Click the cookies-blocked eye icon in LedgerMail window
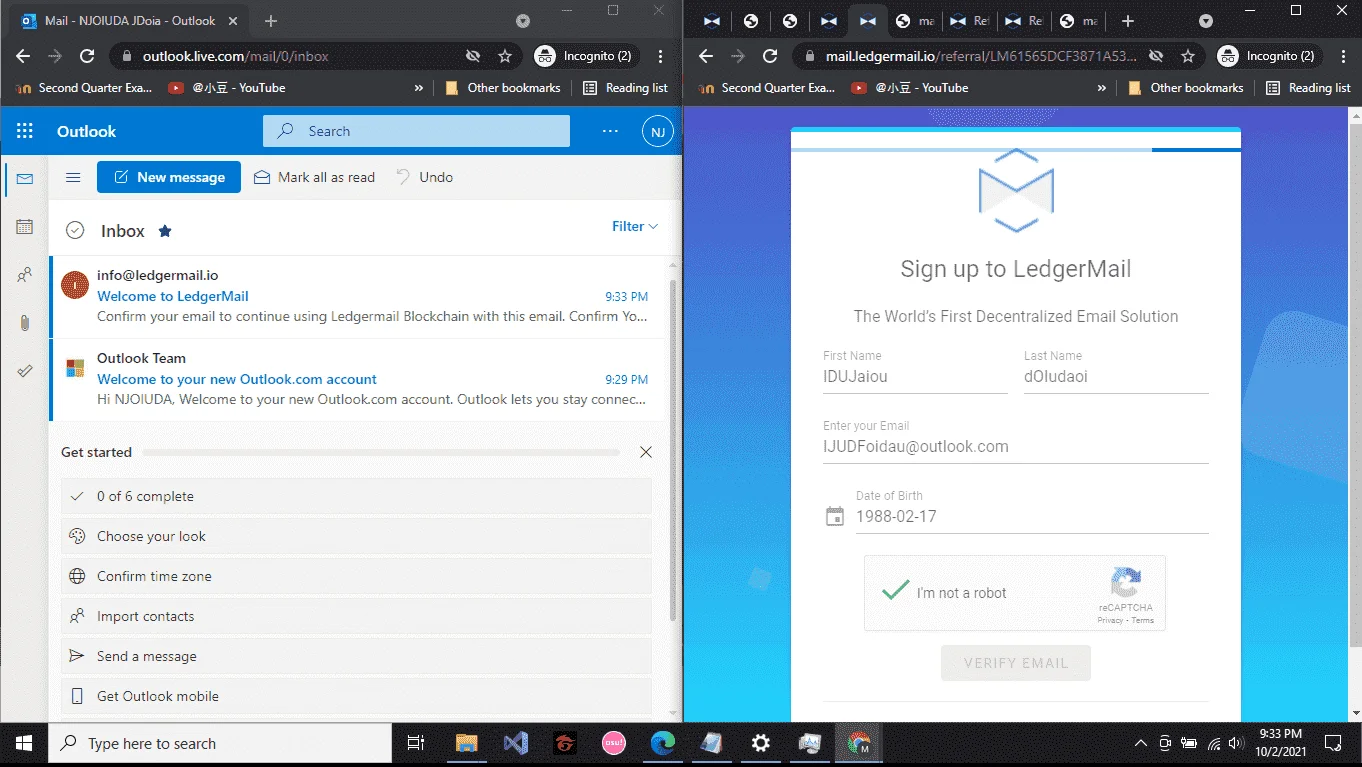The height and width of the screenshot is (767, 1362). click(x=1156, y=56)
